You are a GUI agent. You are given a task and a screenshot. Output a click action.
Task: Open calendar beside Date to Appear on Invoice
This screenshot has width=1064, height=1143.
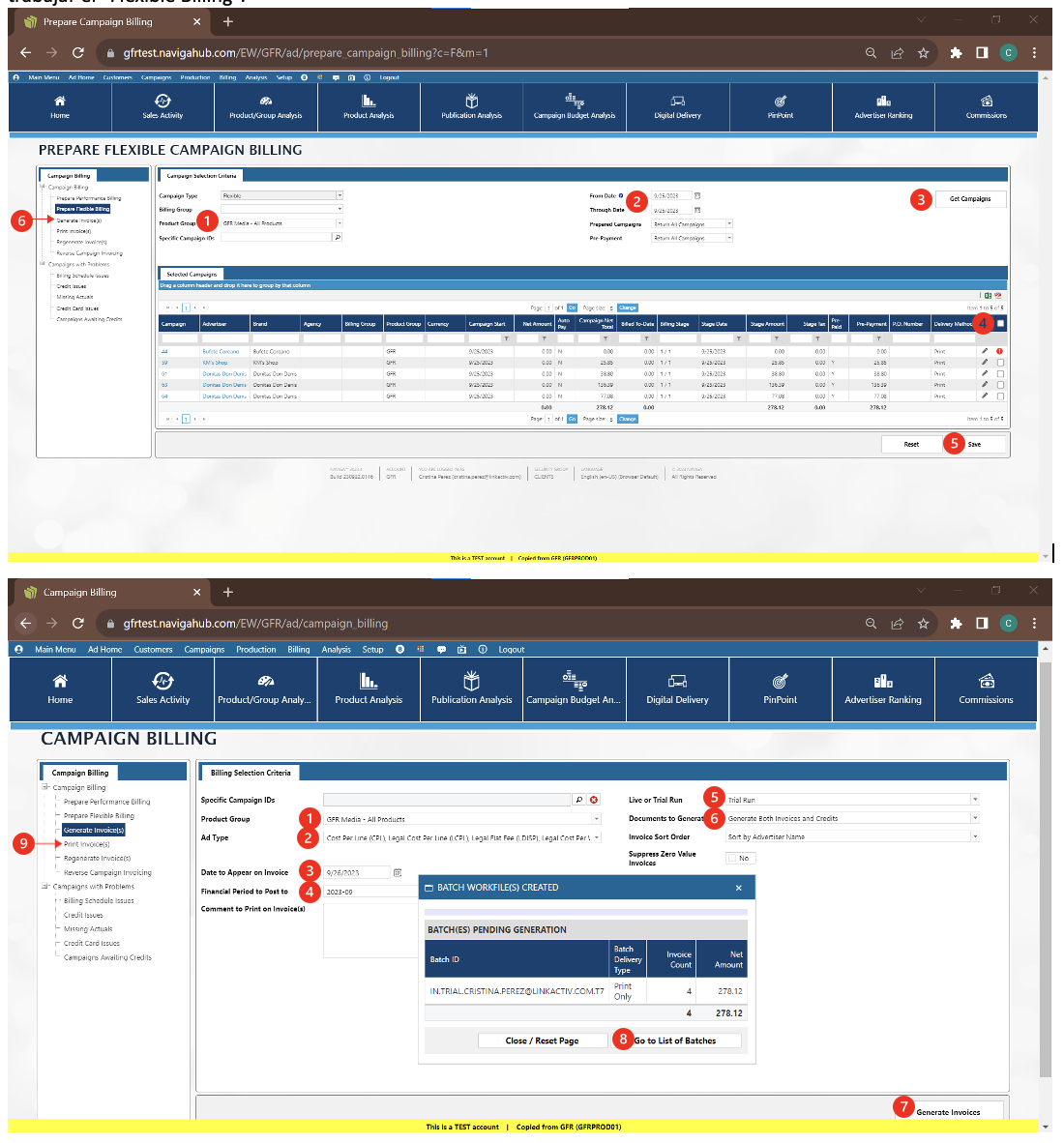398,872
